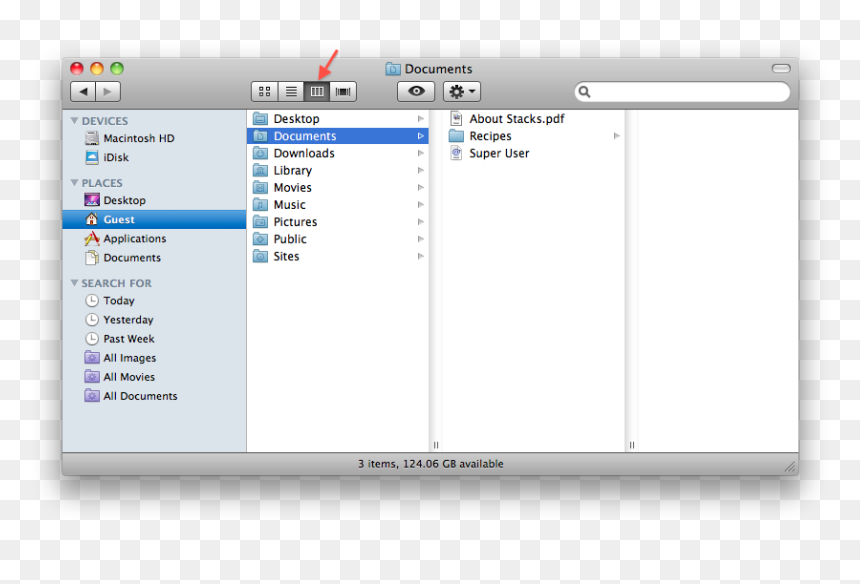Select the Public folder
Screen dimensions: 860x584
[338, 239]
